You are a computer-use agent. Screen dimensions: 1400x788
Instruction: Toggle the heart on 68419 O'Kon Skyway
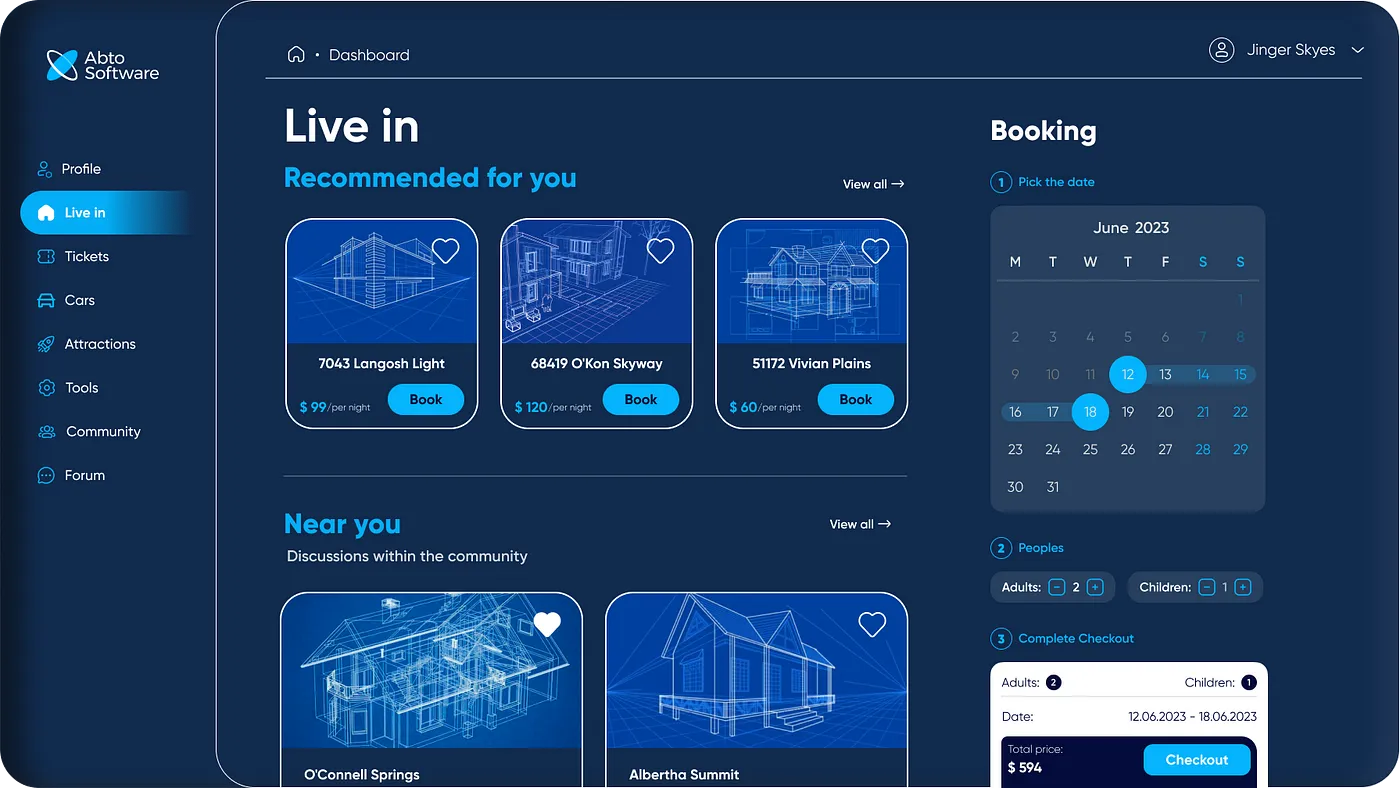point(660,250)
